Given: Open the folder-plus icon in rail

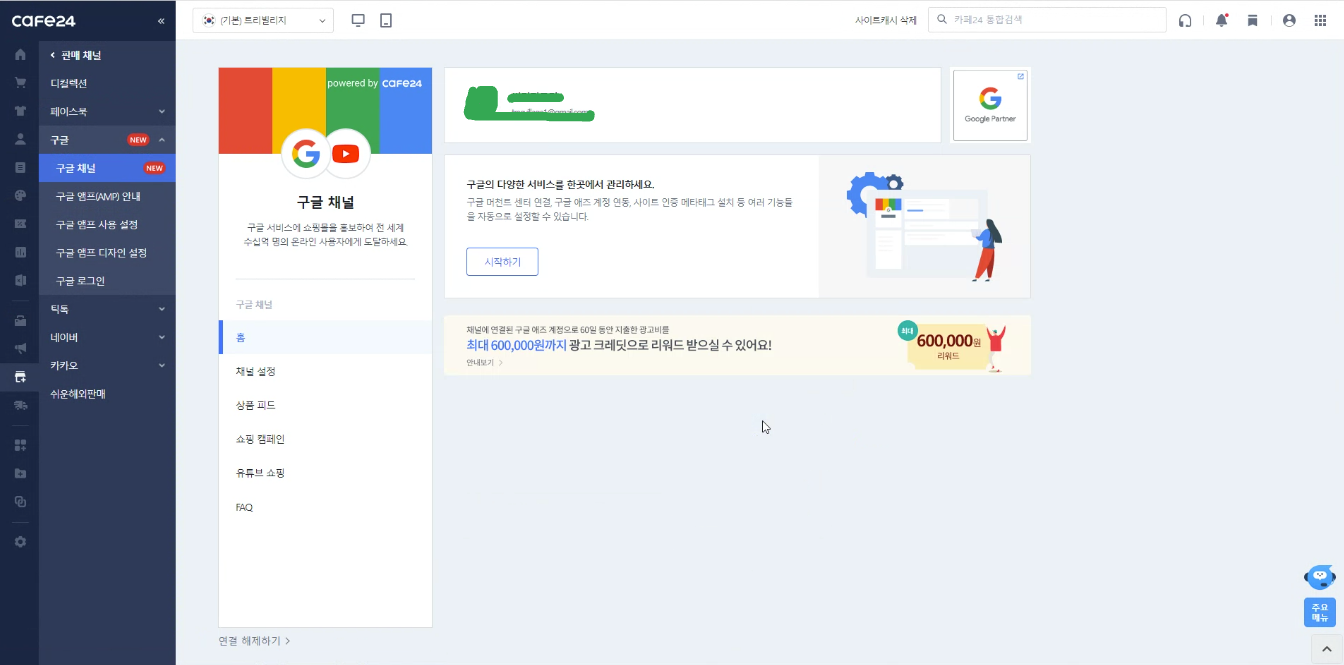Looking at the screenshot, I should point(20,473).
